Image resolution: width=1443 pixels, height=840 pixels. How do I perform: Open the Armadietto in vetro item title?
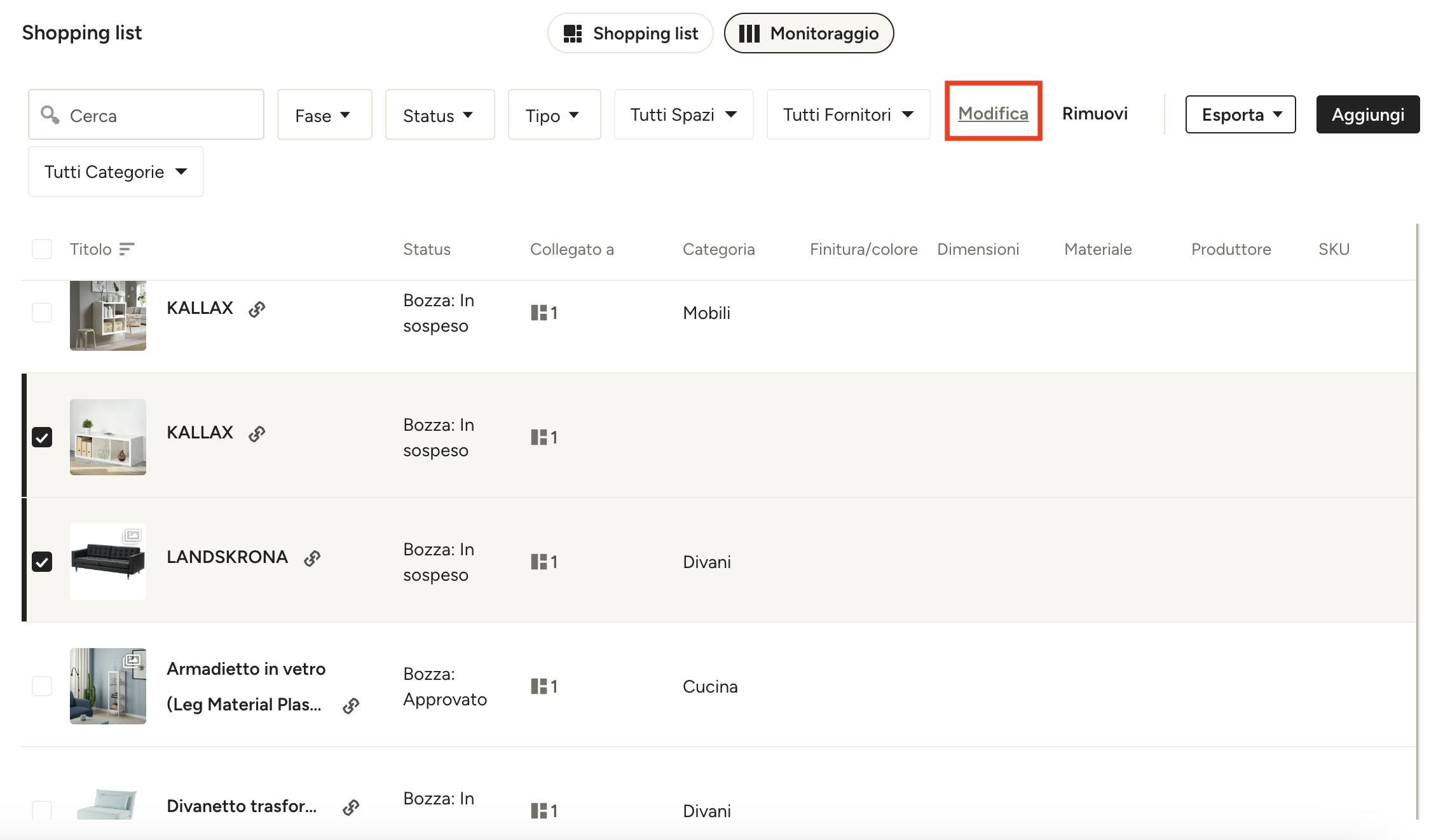(246, 686)
